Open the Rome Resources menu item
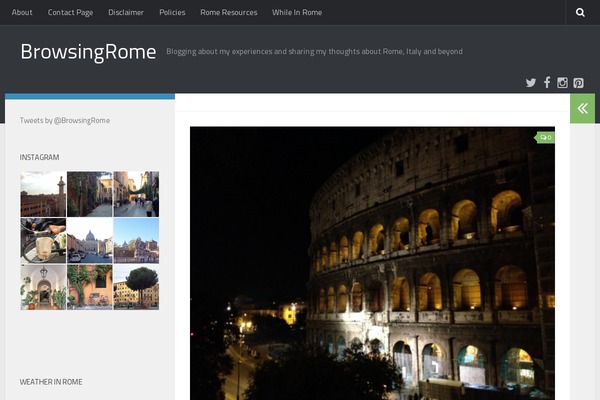Image resolution: width=600 pixels, height=400 pixels. 229,12
